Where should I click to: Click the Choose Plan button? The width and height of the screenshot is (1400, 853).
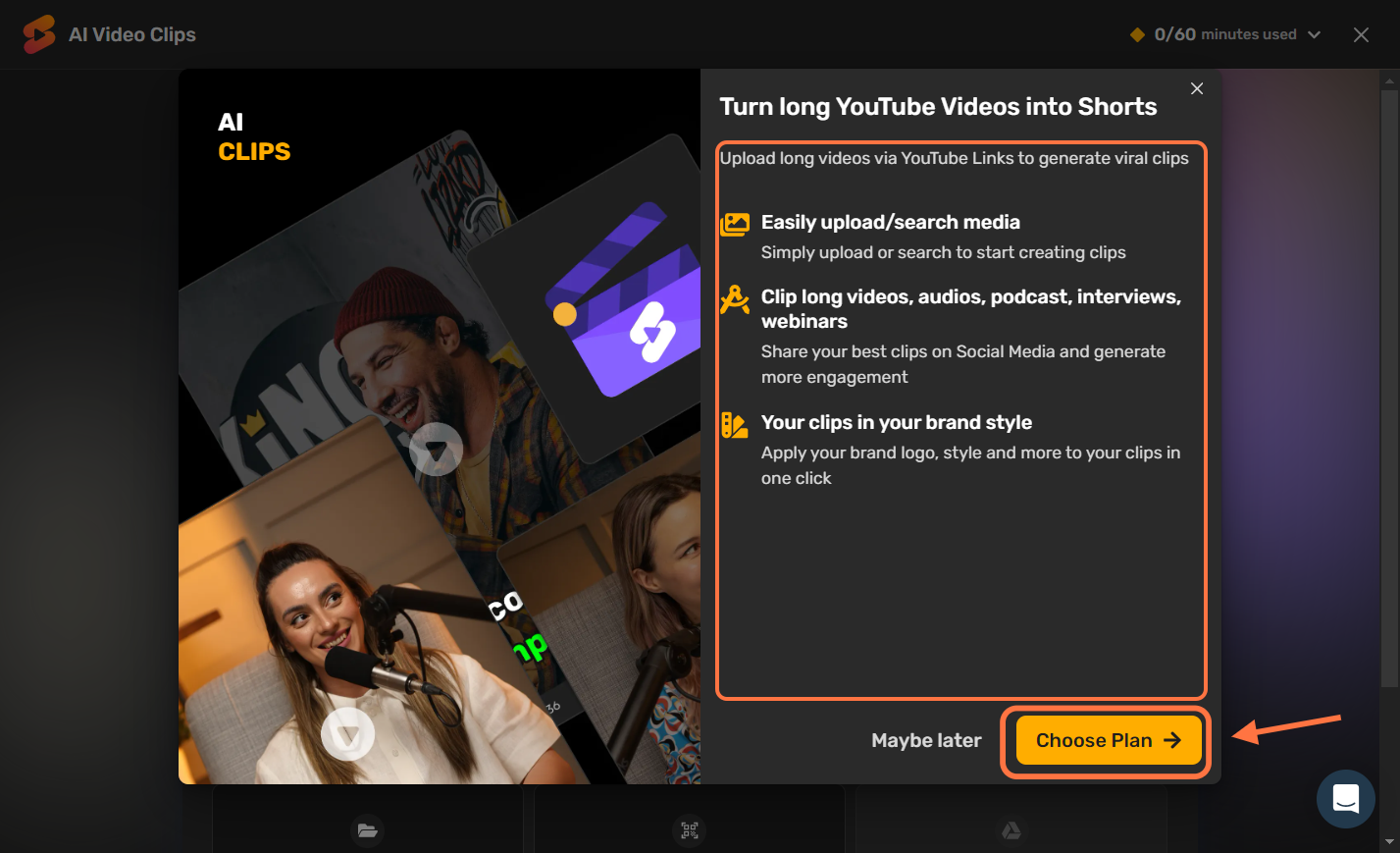pos(1109,740)
